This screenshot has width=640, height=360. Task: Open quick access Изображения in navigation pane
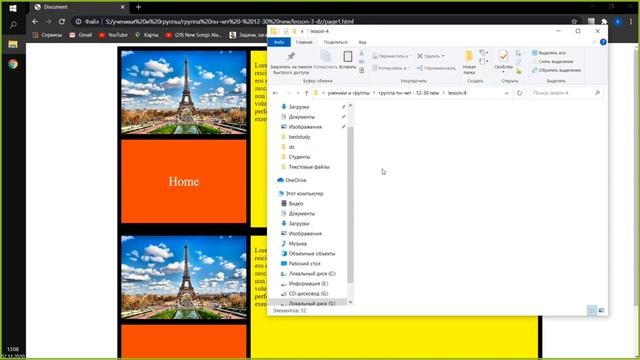click(x=305, y=127)
